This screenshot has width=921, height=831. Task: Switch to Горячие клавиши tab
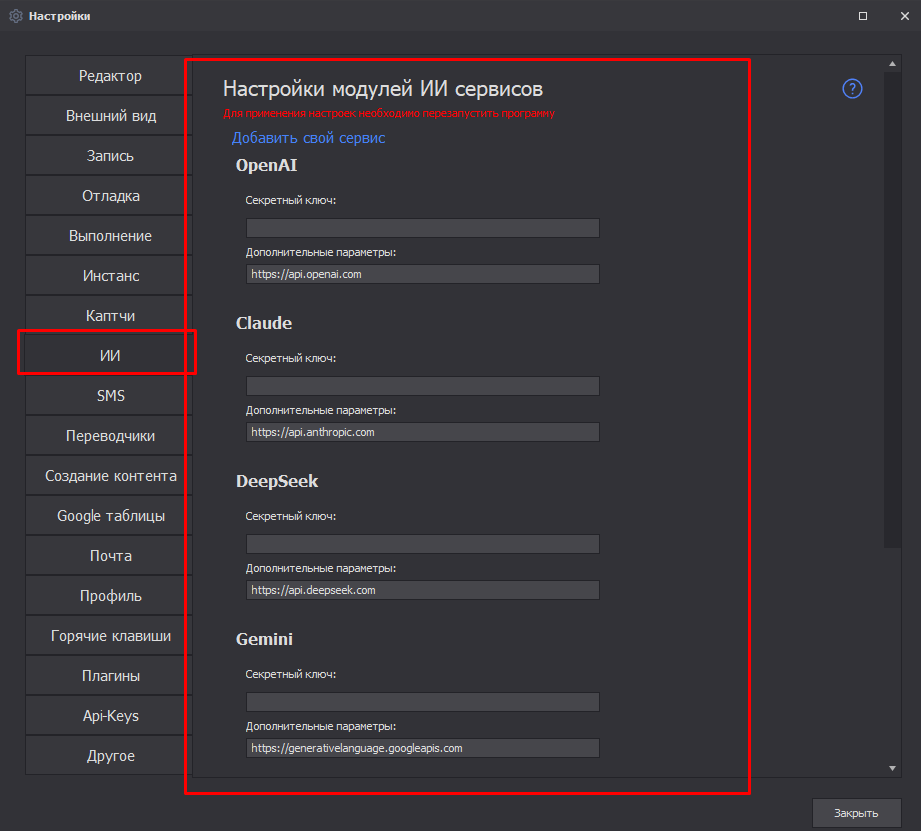pyautogui.click(x=109, y=635)
